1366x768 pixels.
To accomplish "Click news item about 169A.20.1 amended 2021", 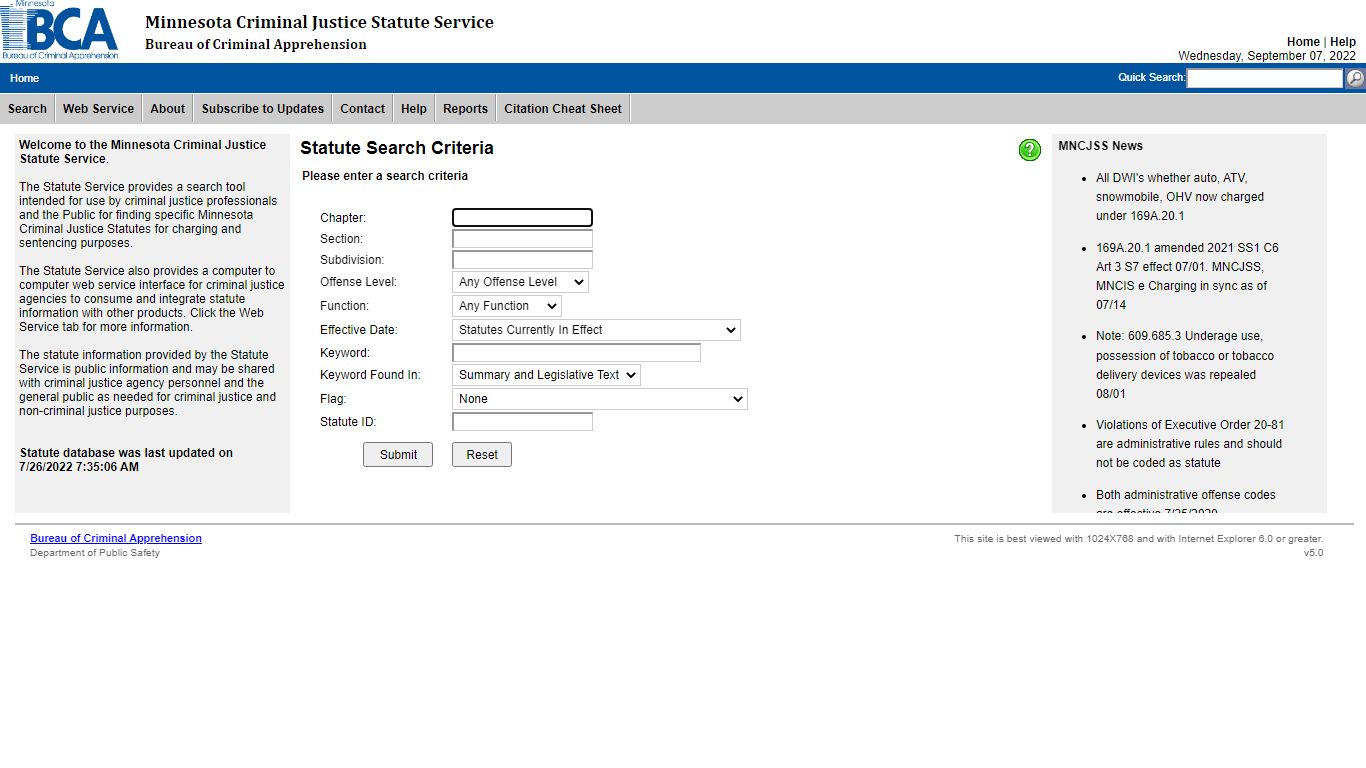I will click(1187, 276).
